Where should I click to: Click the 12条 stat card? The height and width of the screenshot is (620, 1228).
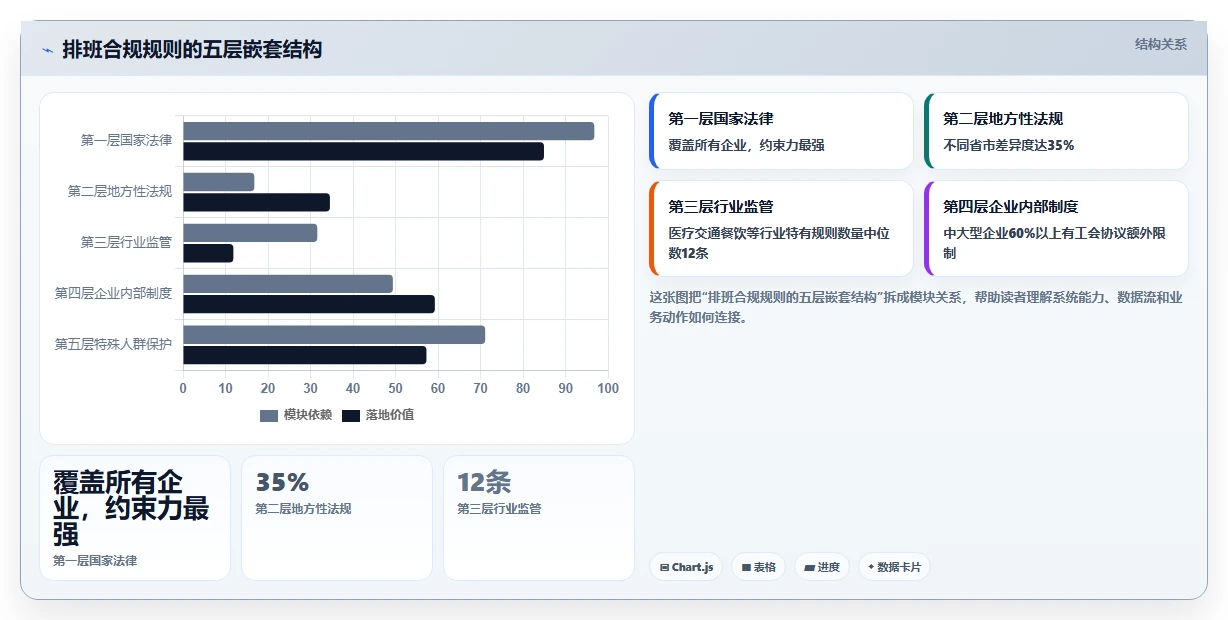pos(539,518)
